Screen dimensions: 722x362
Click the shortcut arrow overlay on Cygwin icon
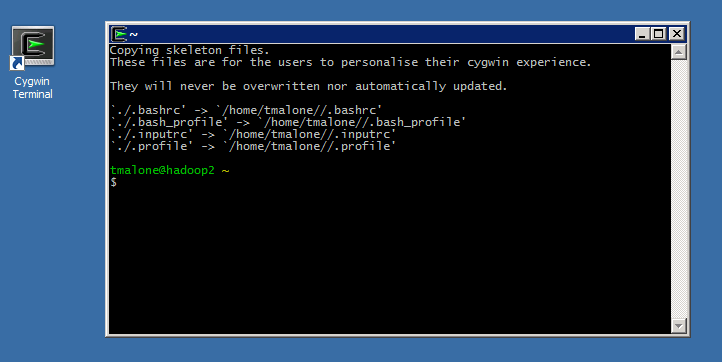pos(17,63)
